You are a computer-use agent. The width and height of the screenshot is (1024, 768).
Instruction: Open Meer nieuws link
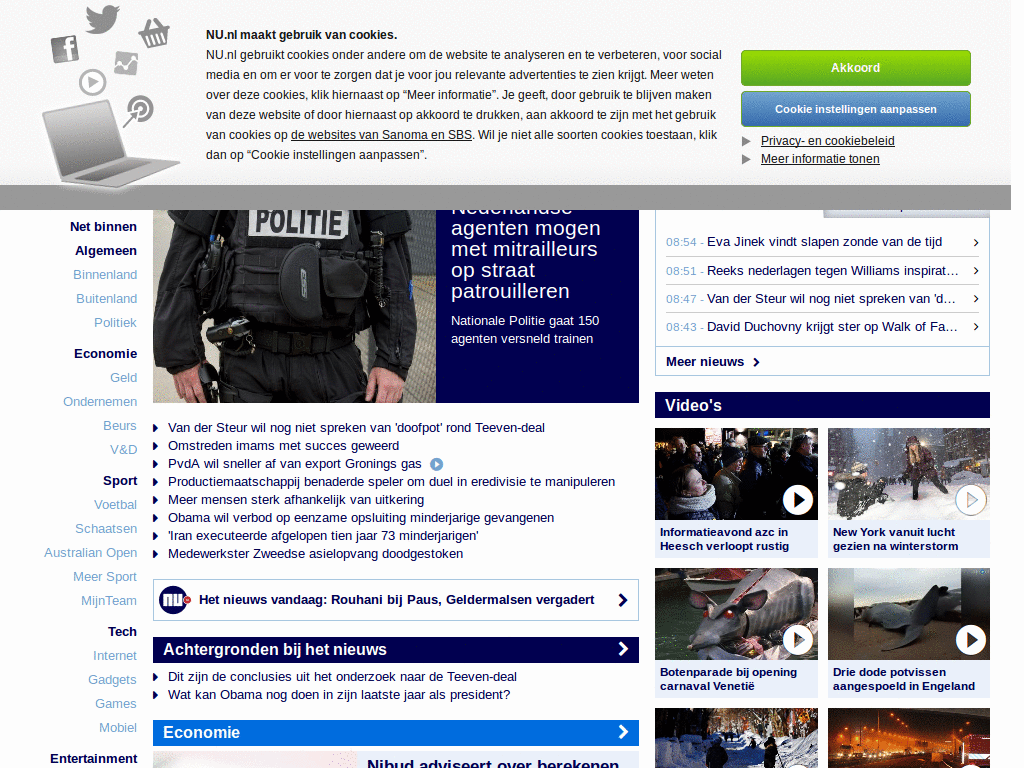[712, 362]
